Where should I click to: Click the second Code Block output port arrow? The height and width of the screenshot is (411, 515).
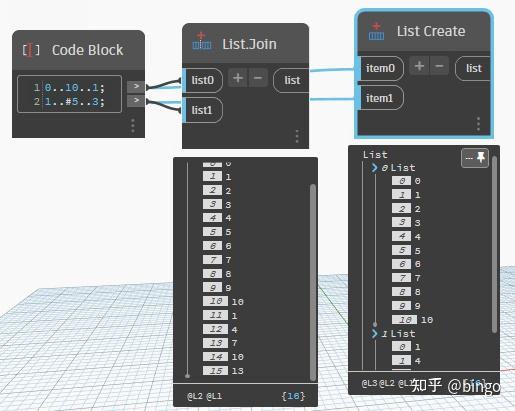click(136, 100)
